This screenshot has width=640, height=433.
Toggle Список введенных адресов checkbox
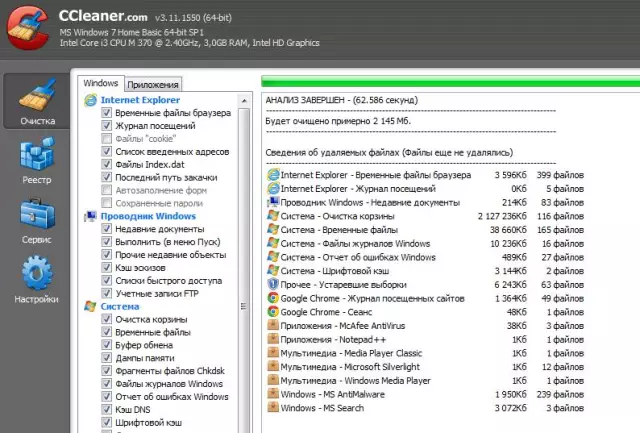click(x=107, y=151)
